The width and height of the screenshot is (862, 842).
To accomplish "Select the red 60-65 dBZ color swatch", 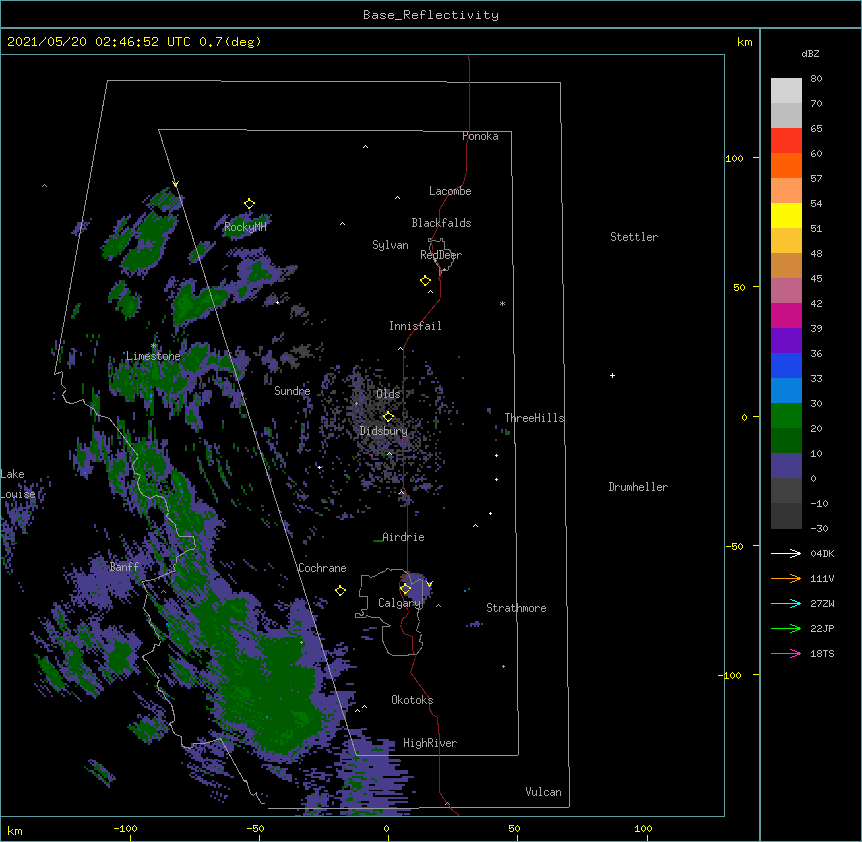I will (x=786, y=140).
